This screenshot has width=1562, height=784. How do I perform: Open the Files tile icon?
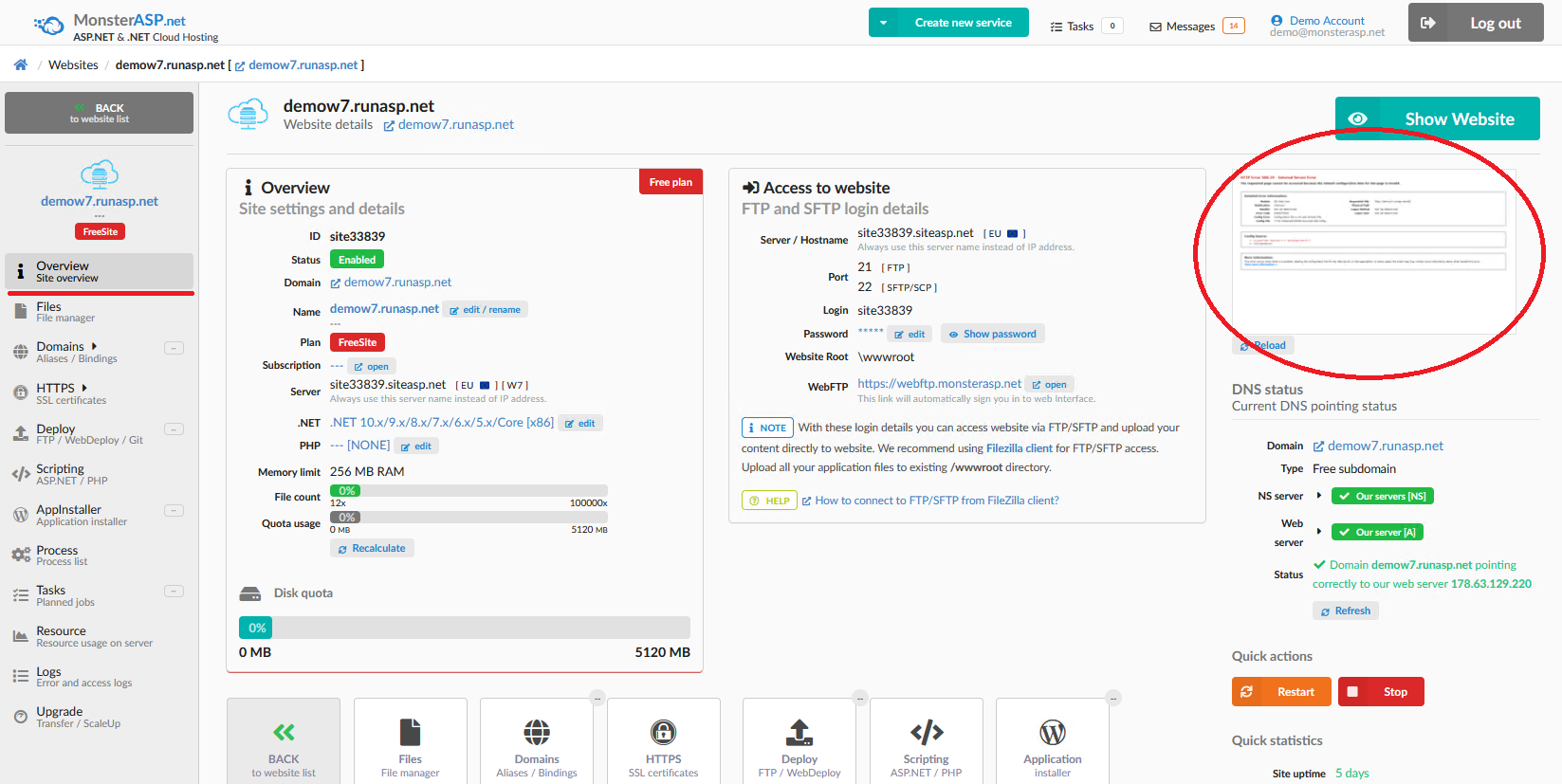point(410,732)
